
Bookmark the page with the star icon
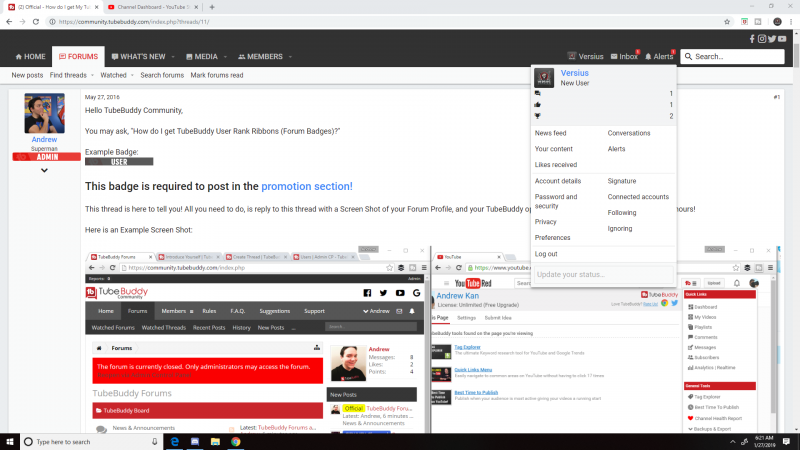coord(727,20)
